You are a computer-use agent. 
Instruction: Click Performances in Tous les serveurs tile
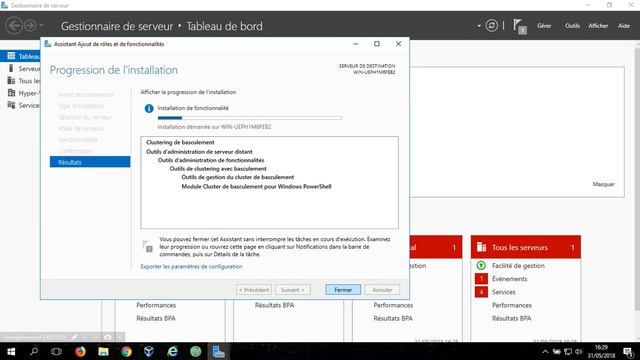pyautogui.click(x=511, y=305)
